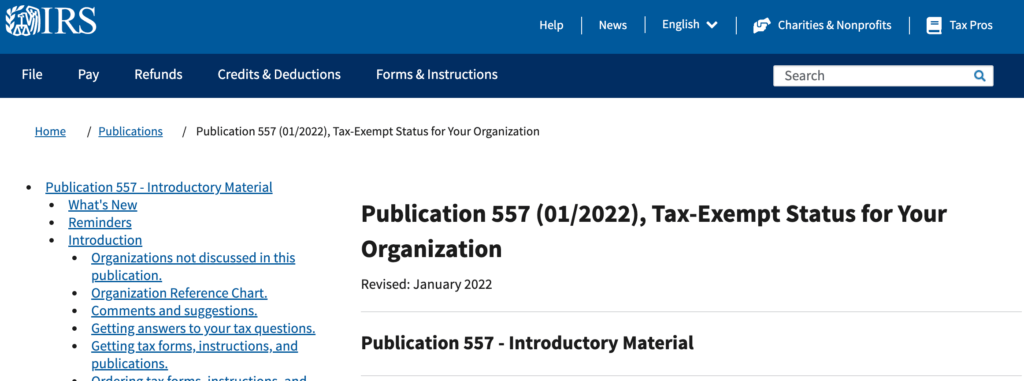Open Publication 557 - Introductory Material link
1024x381 pixels.
159,188
